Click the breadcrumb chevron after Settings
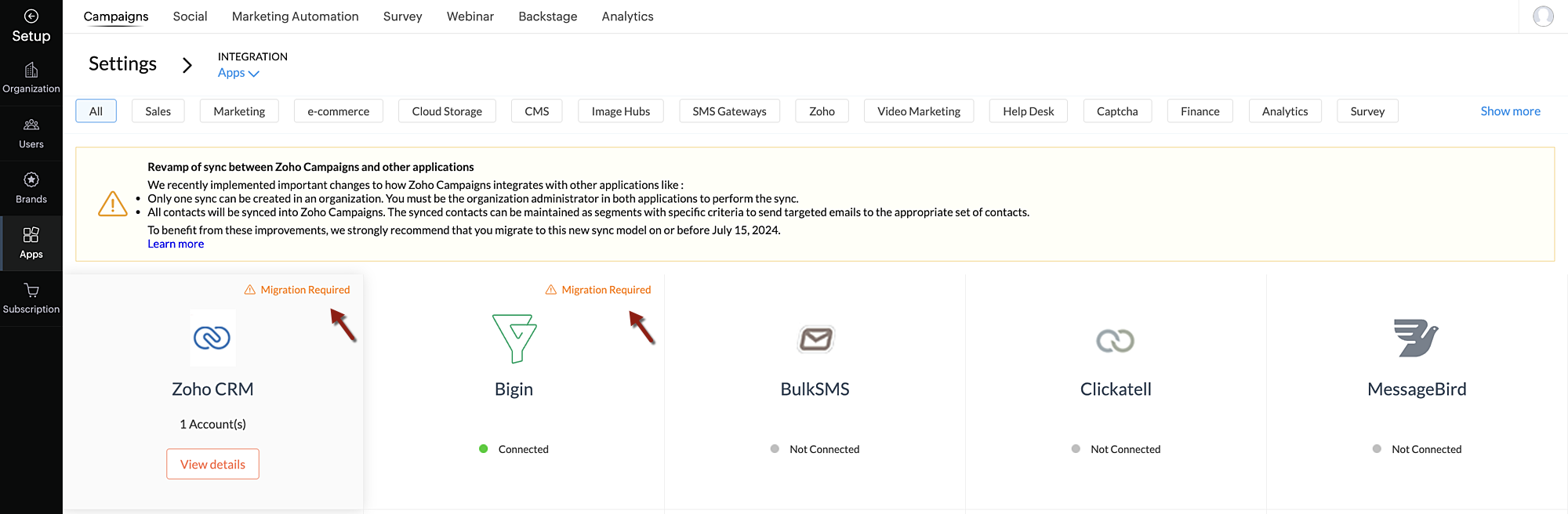The width and height of the screenshot is (1568, 514). pos(187,65)
